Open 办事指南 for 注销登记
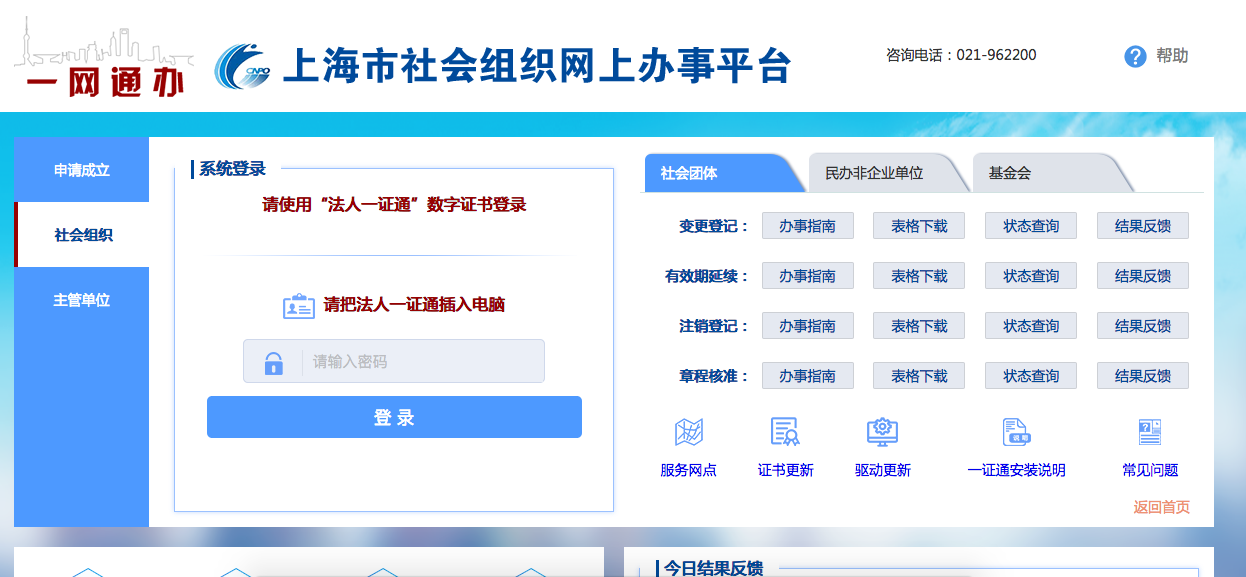Screen dimensions: 1246x577 (x=808, y=326)
